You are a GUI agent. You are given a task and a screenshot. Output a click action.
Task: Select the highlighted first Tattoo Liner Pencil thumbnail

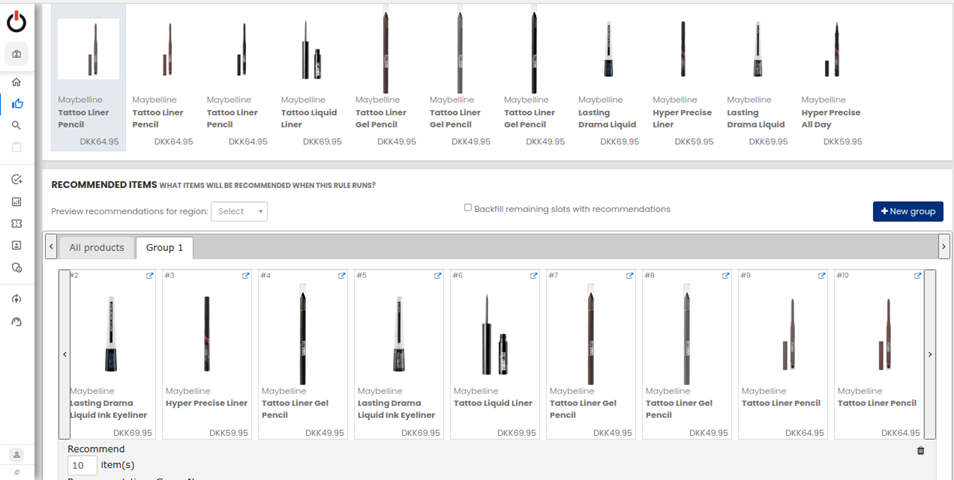(88, 50)
